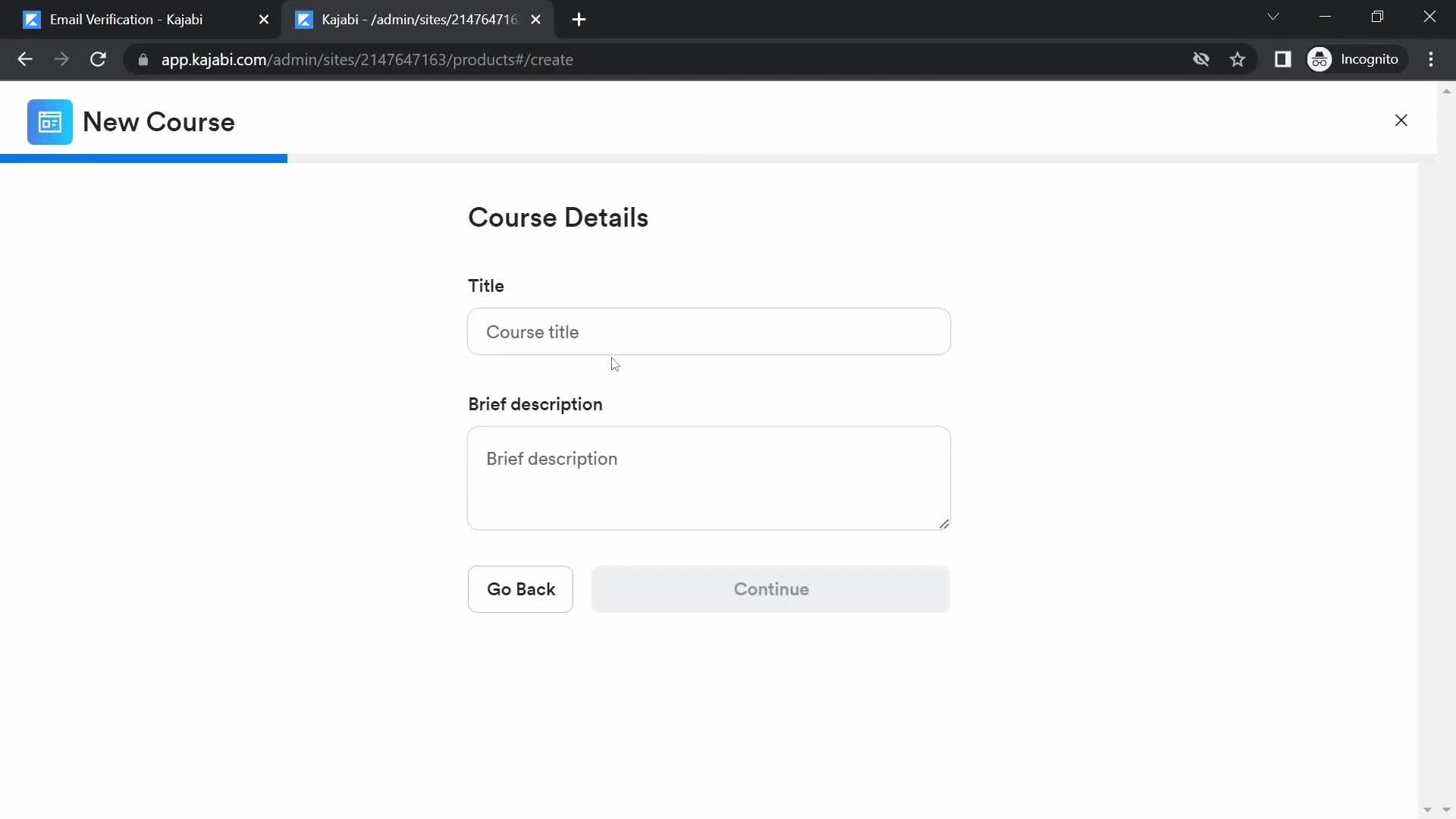Click the site lock security icon
This screenshot has width=1456, height=819.
tap(143, 59)
